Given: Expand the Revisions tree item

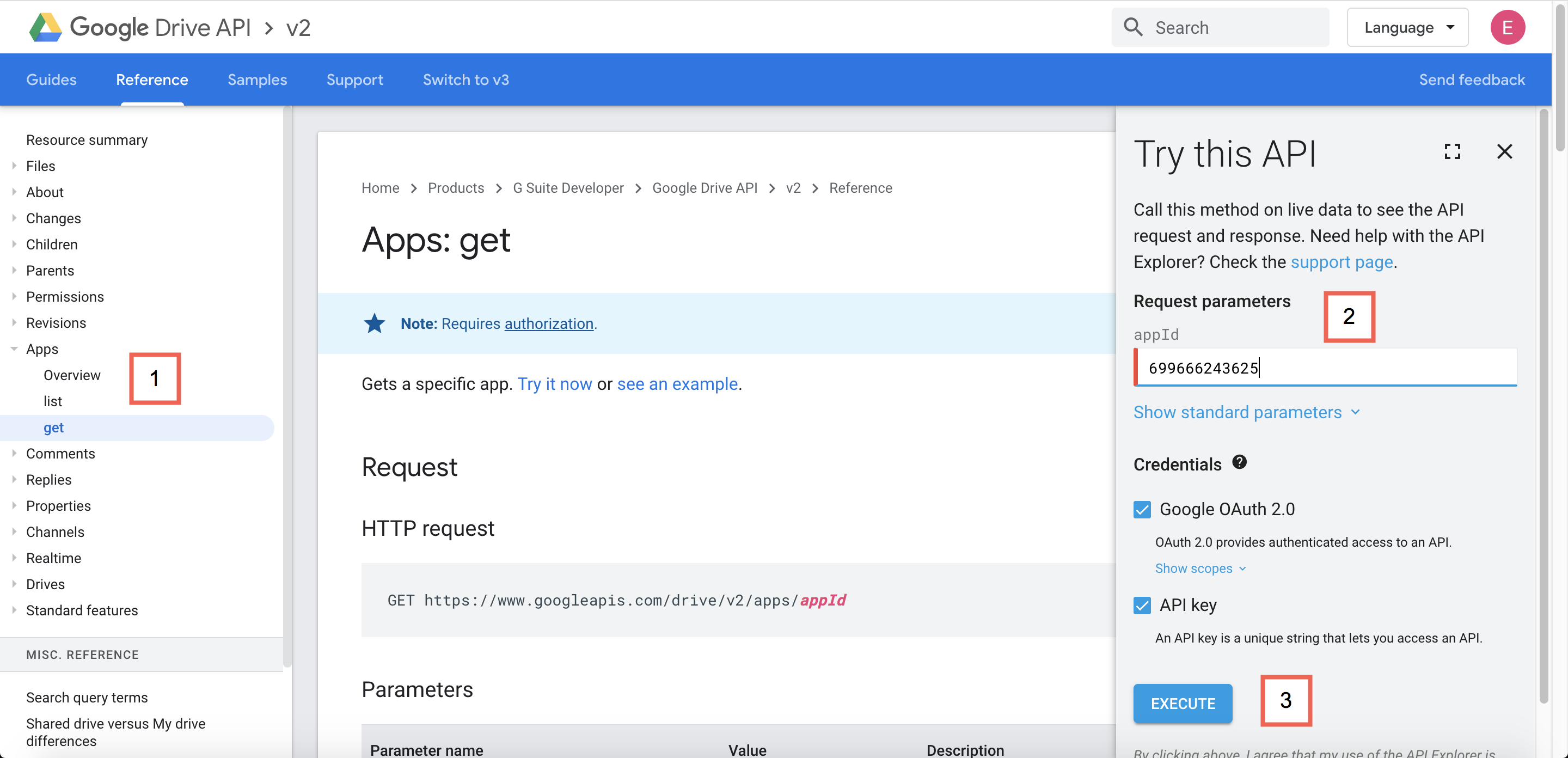Looking at the screenshot, I should coord(14,323).
